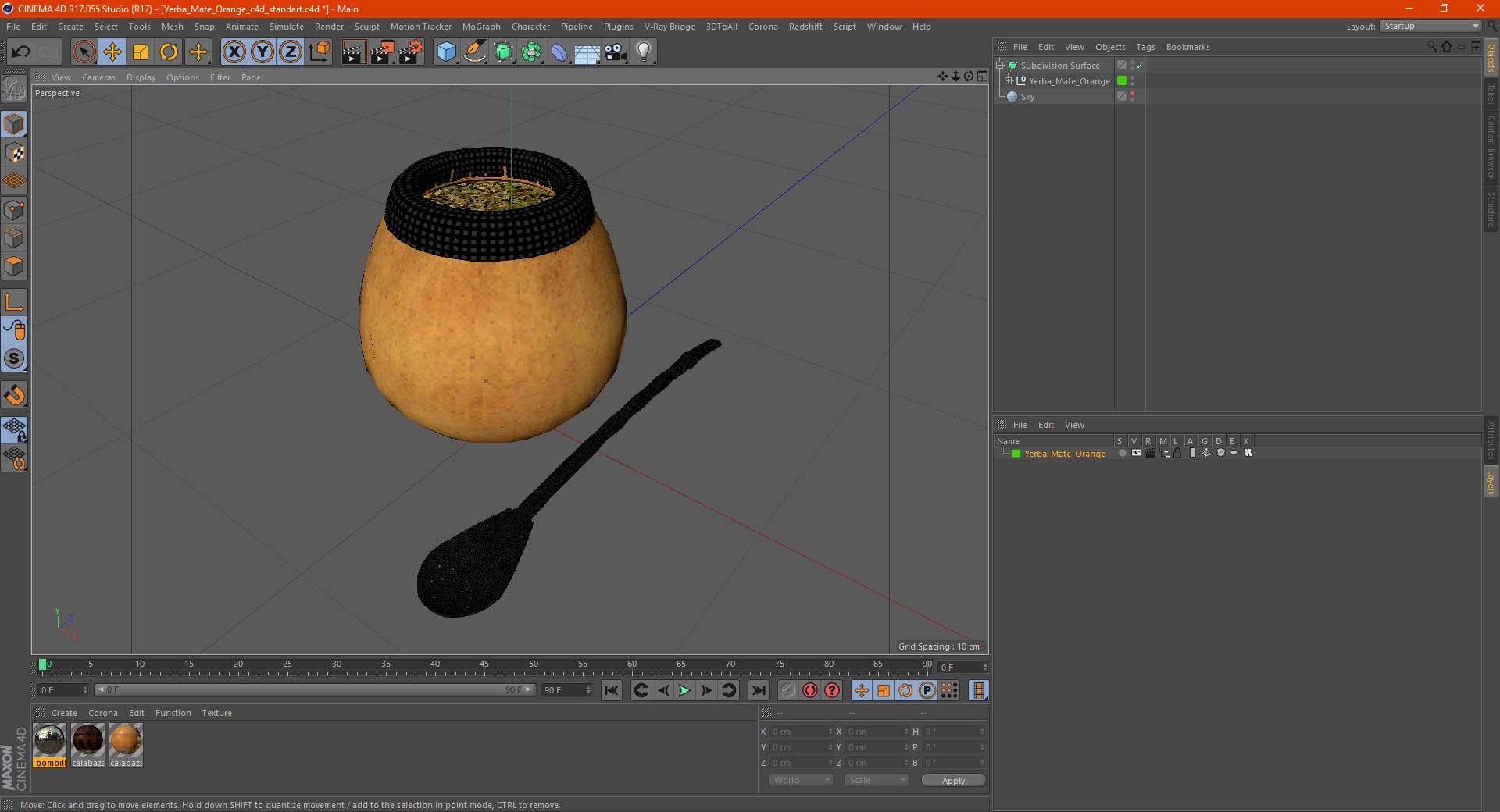Activate the Scale tool
The image size is (1500, 812).
coord(141,52)
